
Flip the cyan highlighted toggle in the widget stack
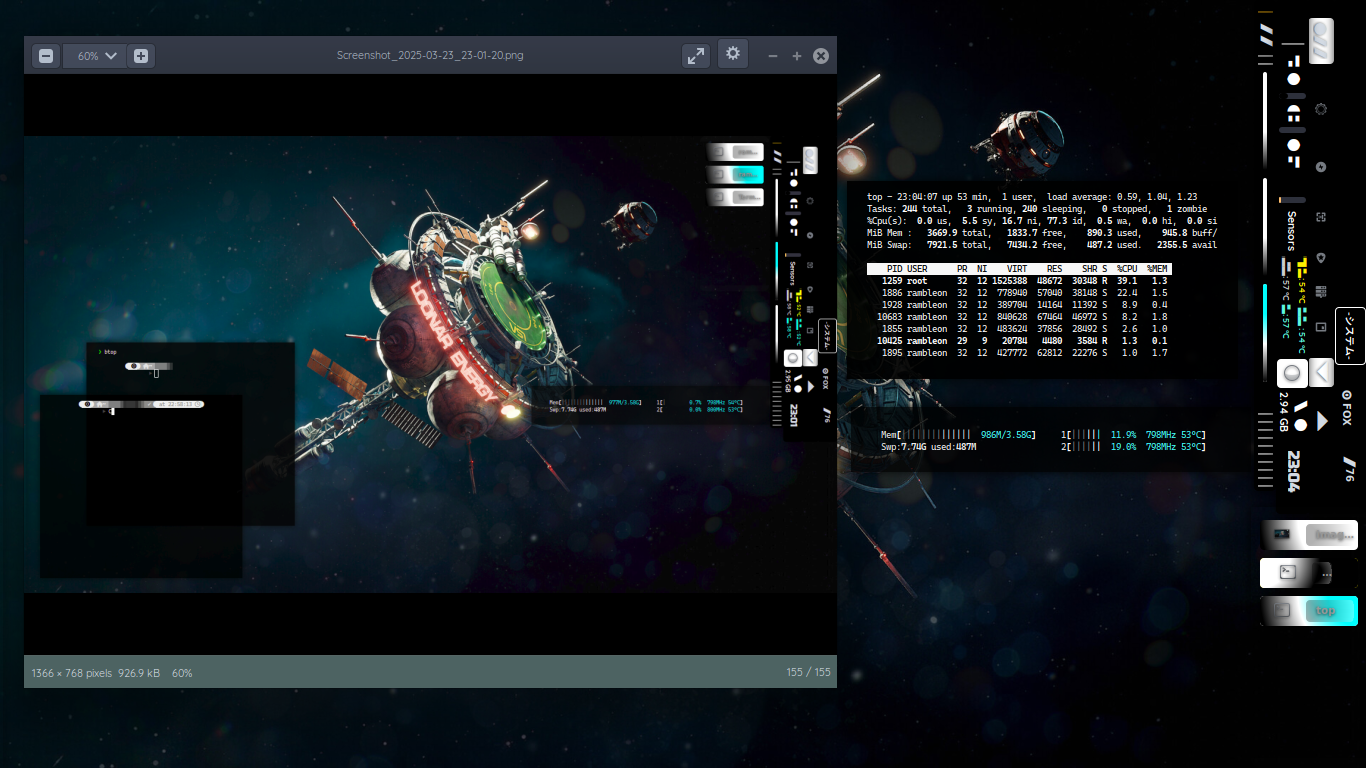[x=736, y=173]
